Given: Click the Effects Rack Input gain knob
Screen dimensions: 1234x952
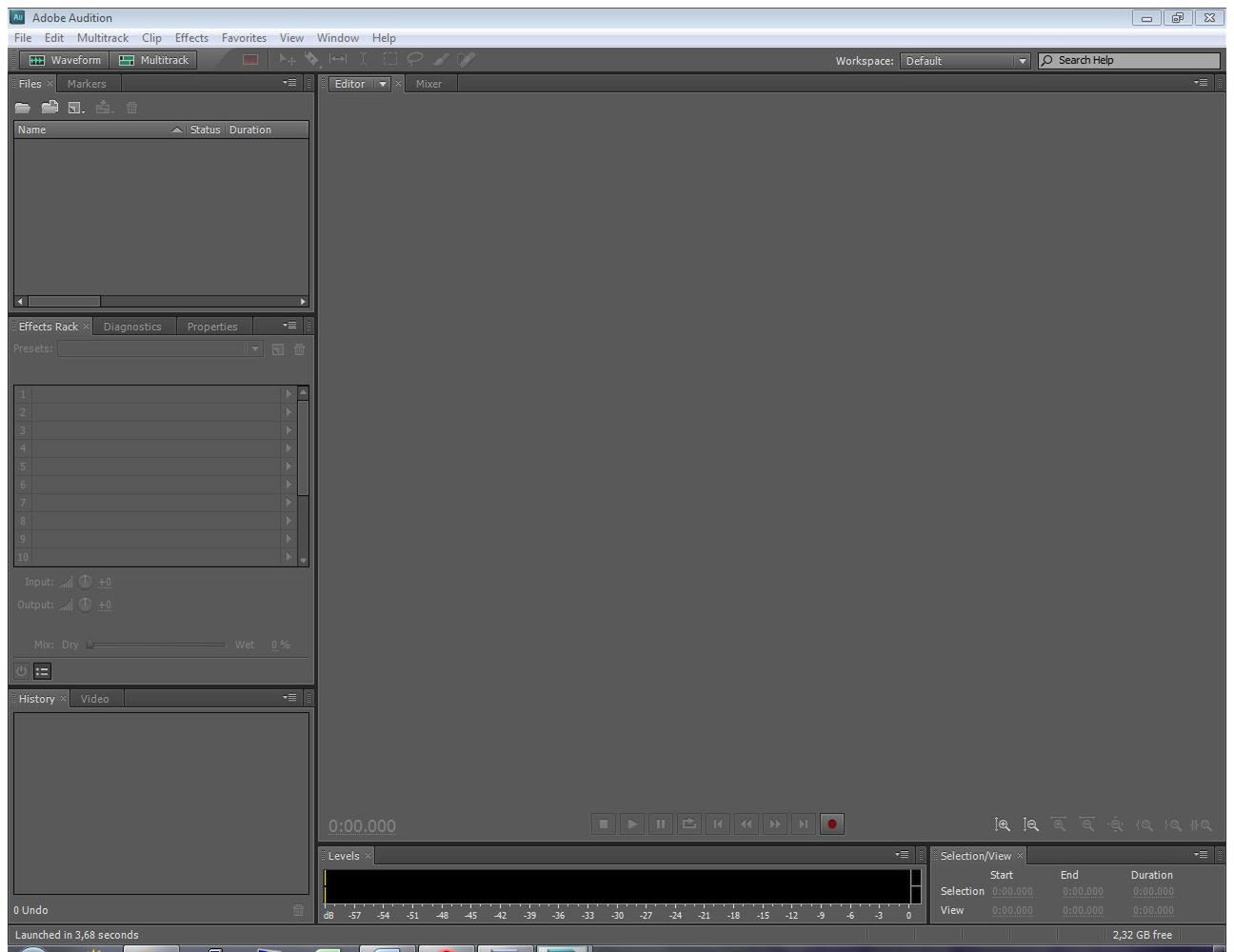Looking at the screenshot, I should (86, 582).
